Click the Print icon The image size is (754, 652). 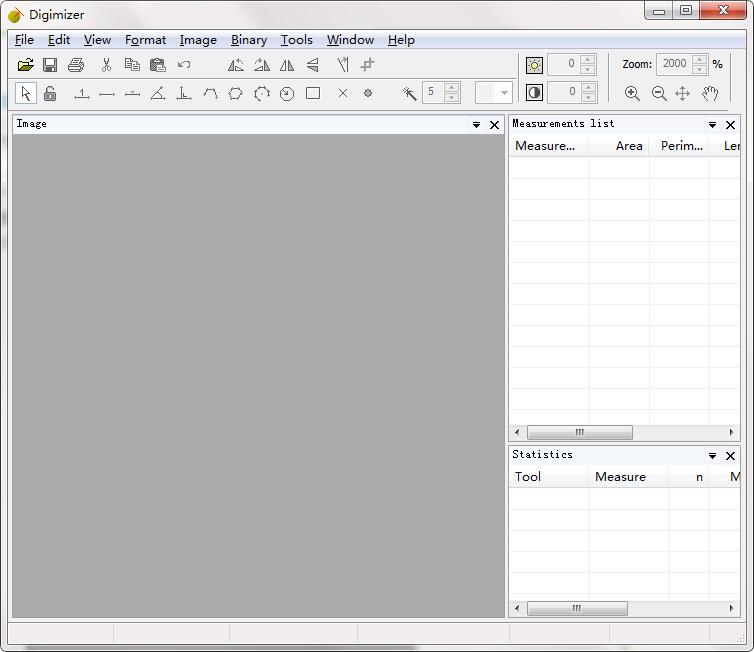pyautogui.click(x=76, y=64)
